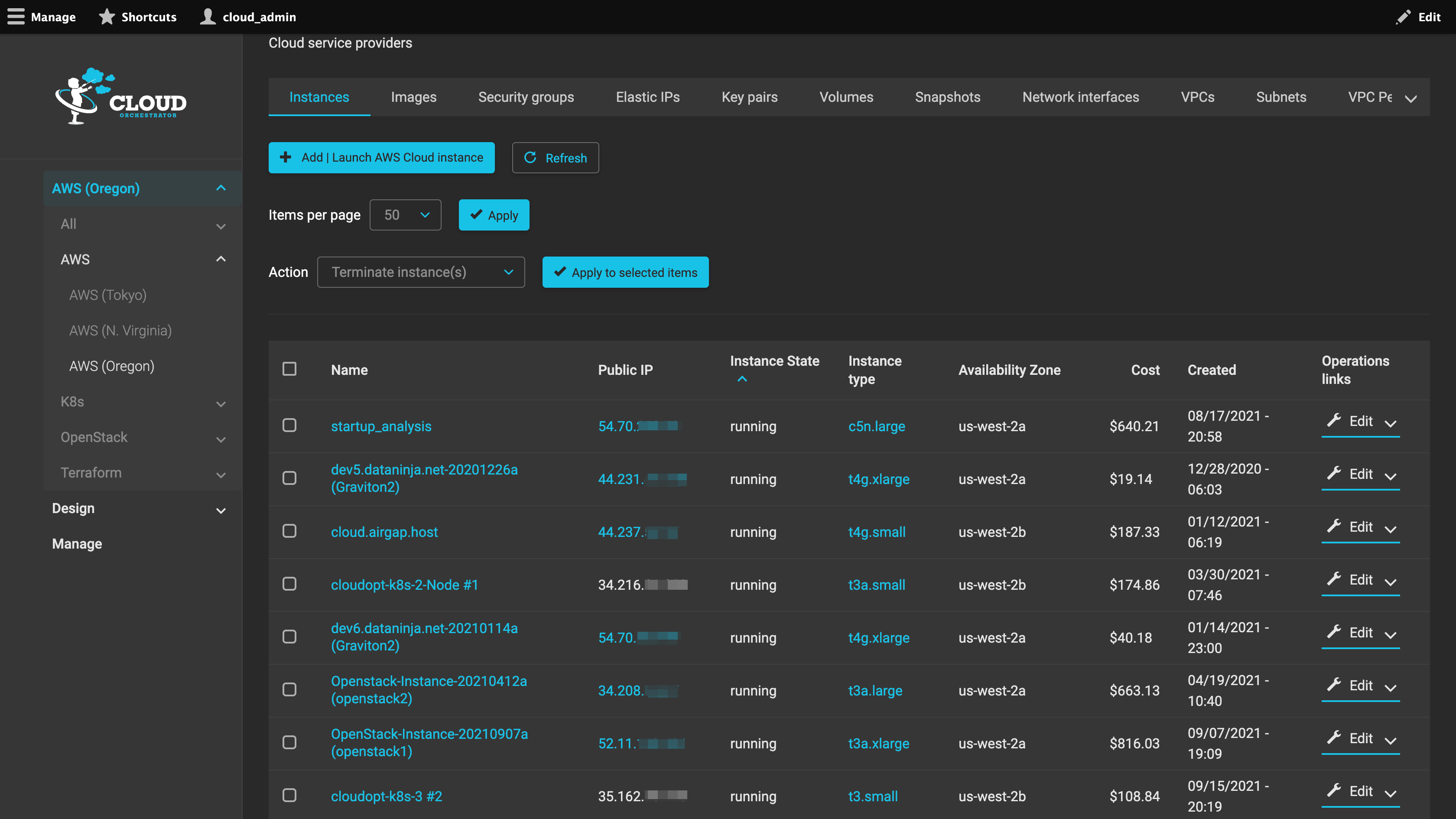The height and width of the screenshot is (819, 1456).
Task: Click the pencil Edit icon at top right
Action: [x=1403, y=17]
